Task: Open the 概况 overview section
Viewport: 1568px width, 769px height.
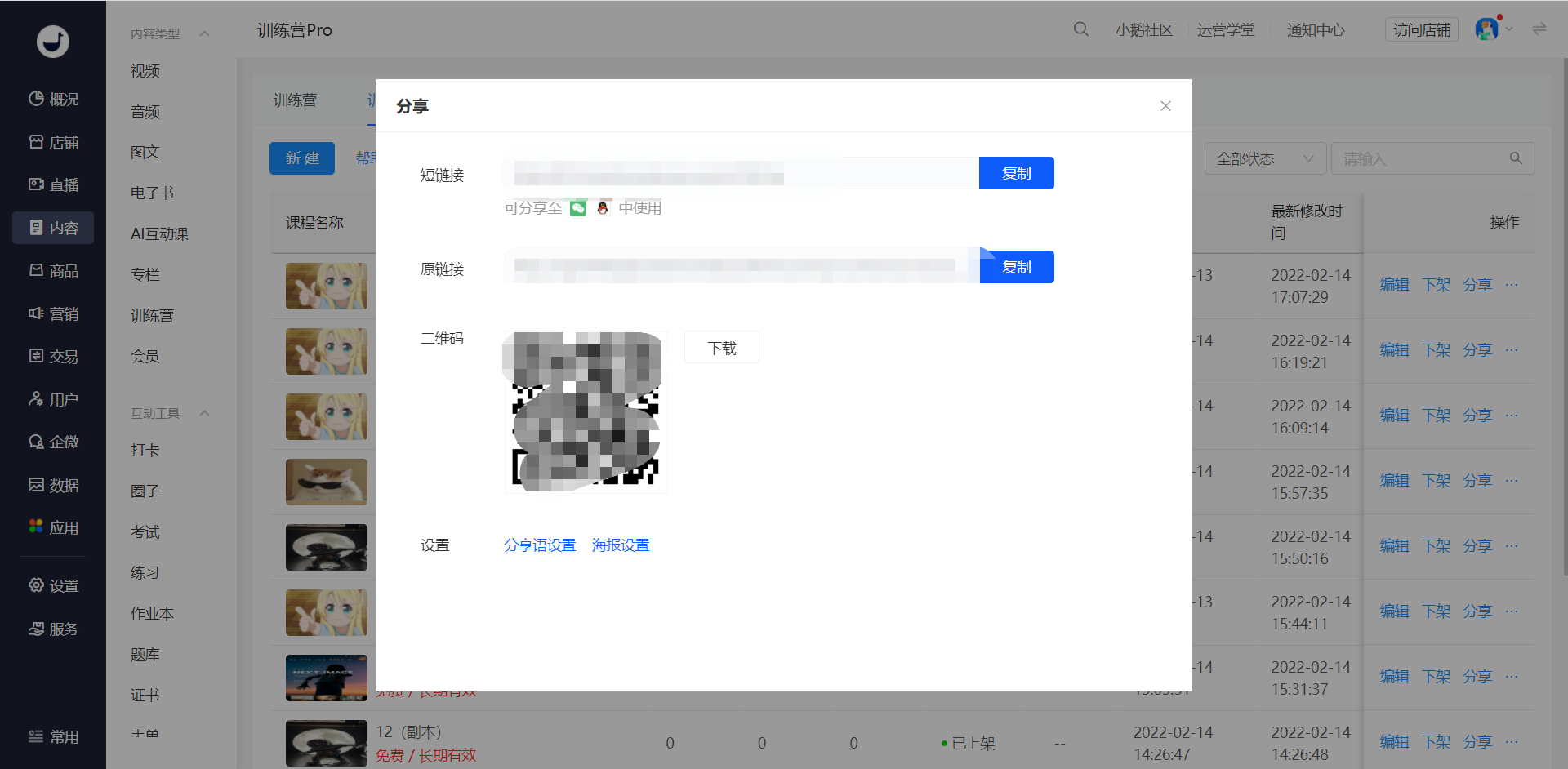Action: pos(53,99)
